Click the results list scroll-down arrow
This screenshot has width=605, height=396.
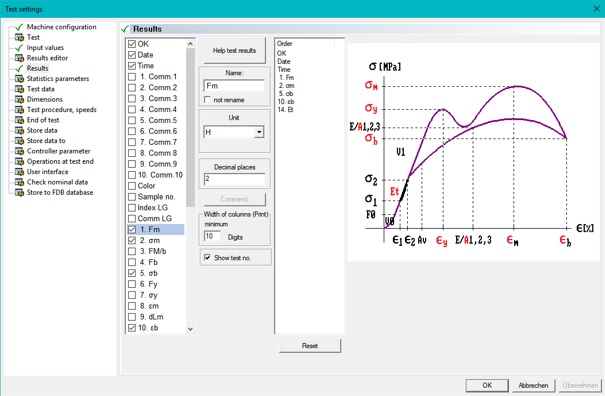pyautogui.click(x=190, y=329)
